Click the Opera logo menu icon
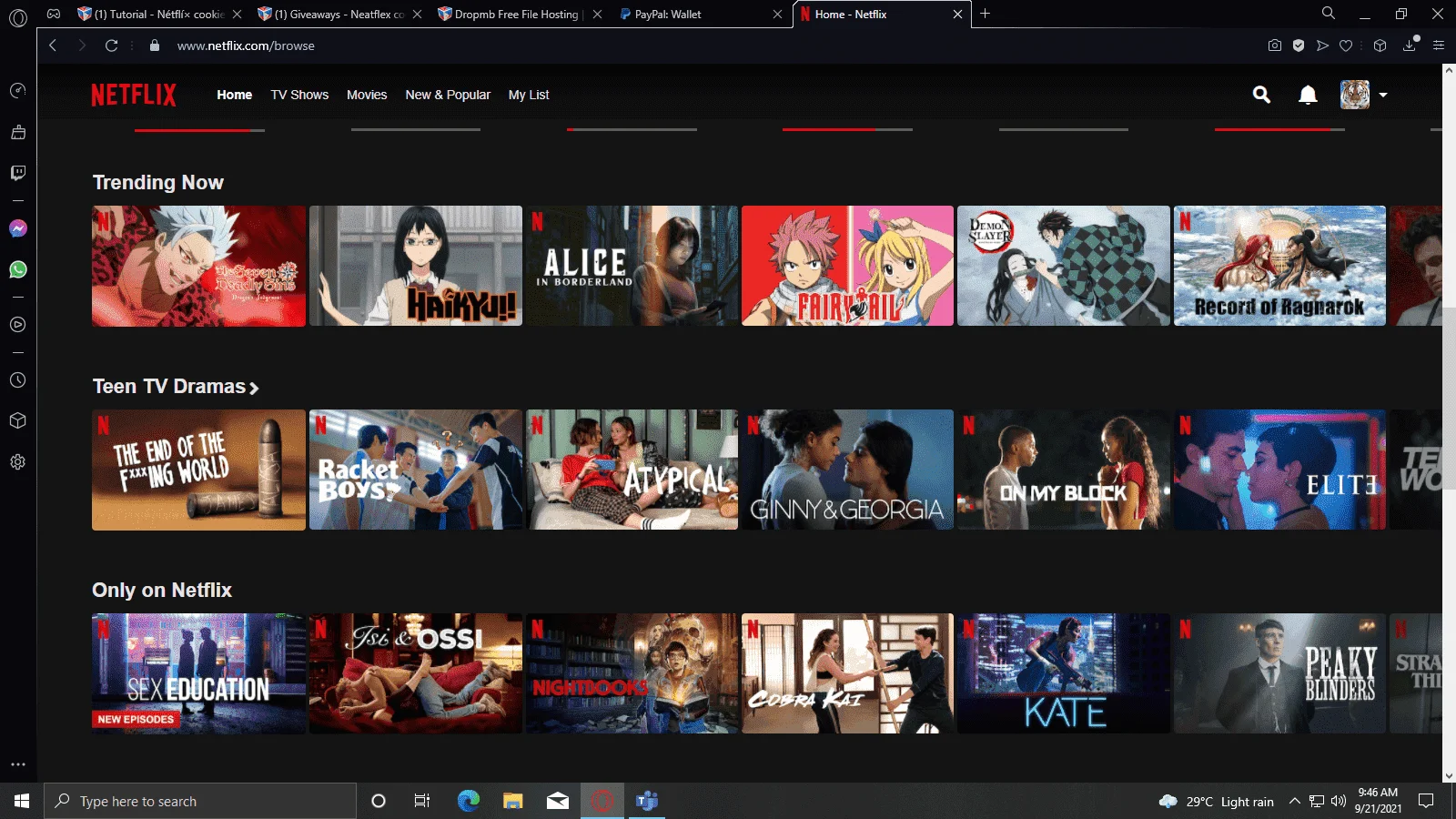1456x819 pixels. click(x=18, y=16)
